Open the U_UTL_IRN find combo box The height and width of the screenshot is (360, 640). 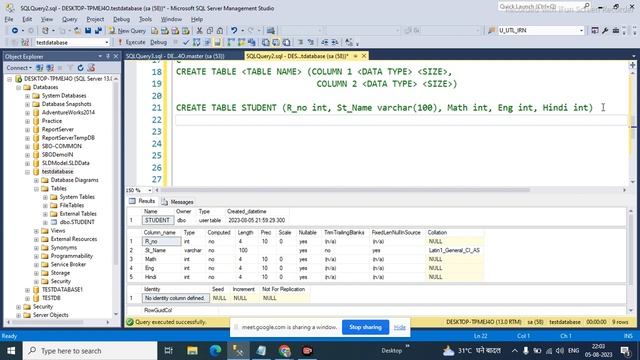pyautogui.click(x=541, y=31)
